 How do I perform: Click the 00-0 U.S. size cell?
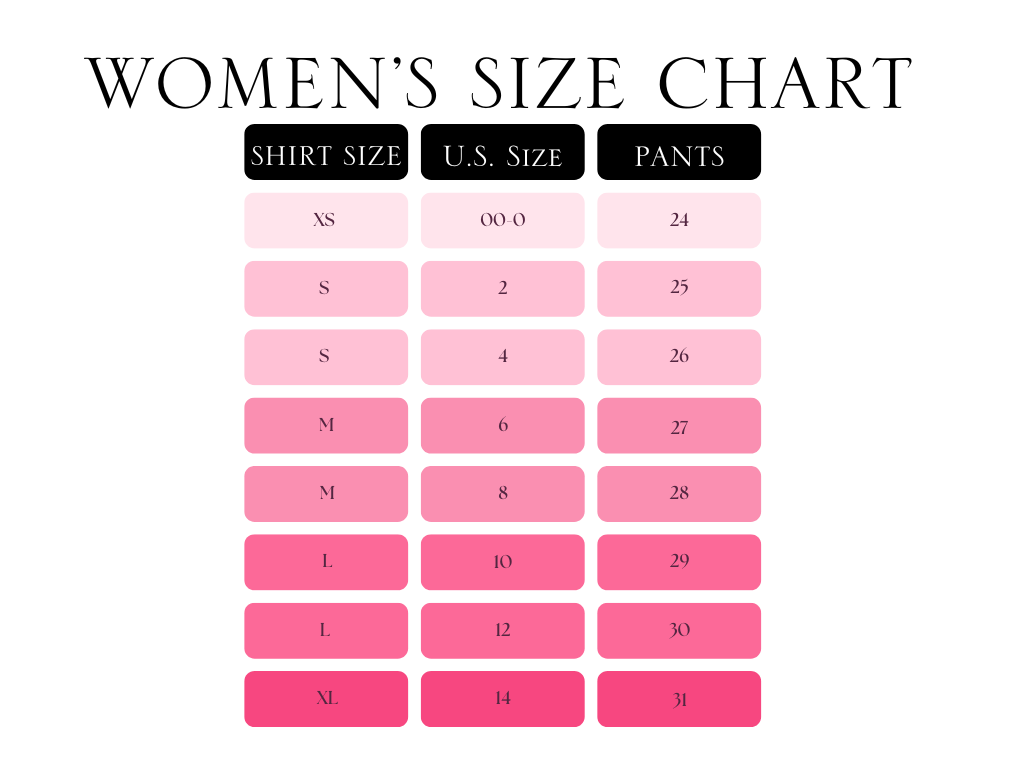point(502,220)
